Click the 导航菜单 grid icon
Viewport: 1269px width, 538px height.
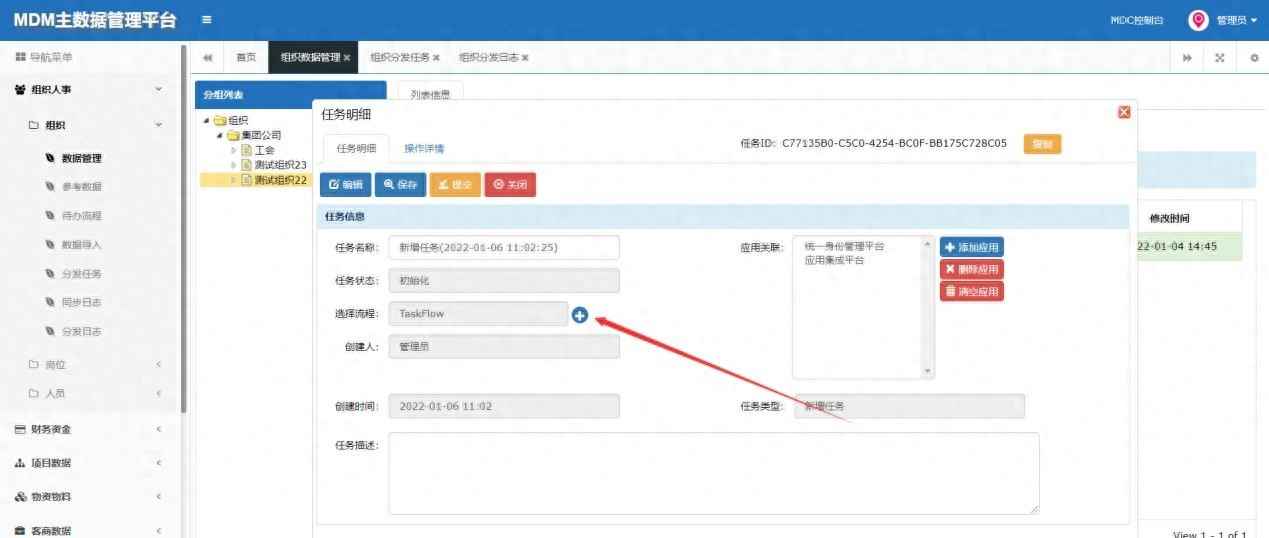coord(20,58)
